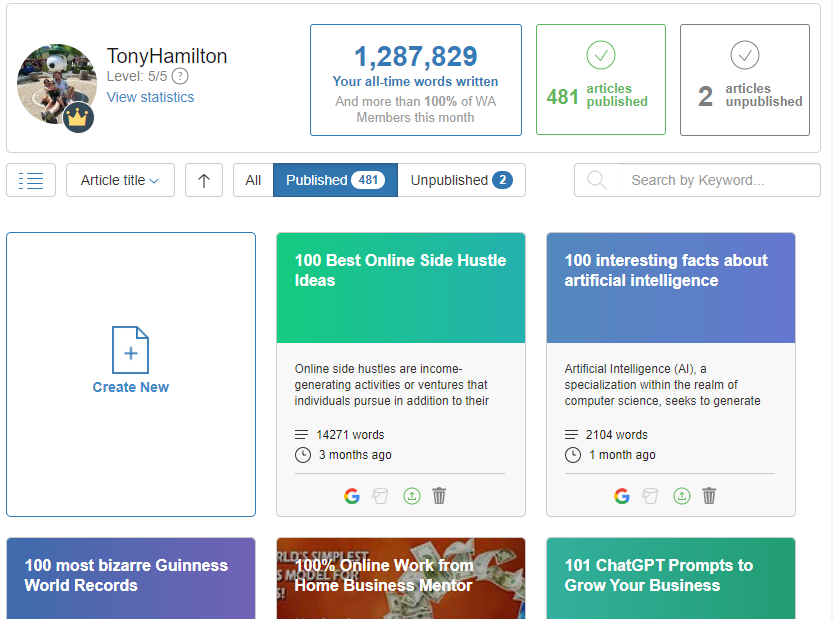The height and width of the screenshot is (619, 833).
Task: Click trash icon on Side Hustle article
Action: (439, 496)
